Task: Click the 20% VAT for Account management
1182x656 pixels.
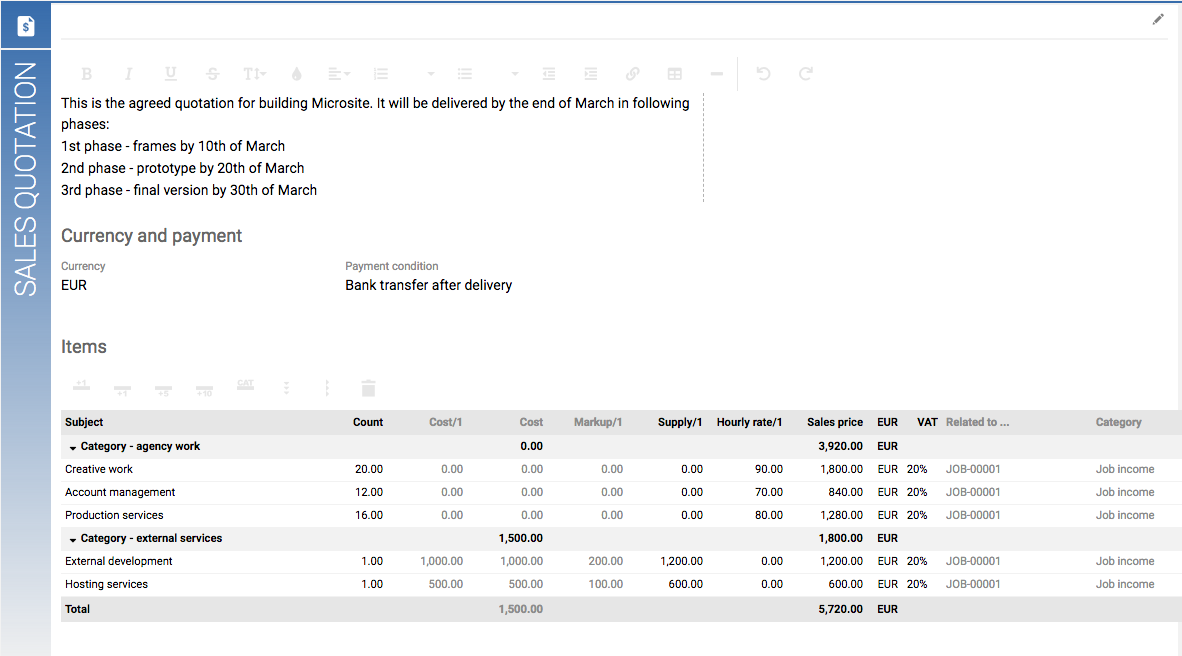Action: click(x=917, y=492)
